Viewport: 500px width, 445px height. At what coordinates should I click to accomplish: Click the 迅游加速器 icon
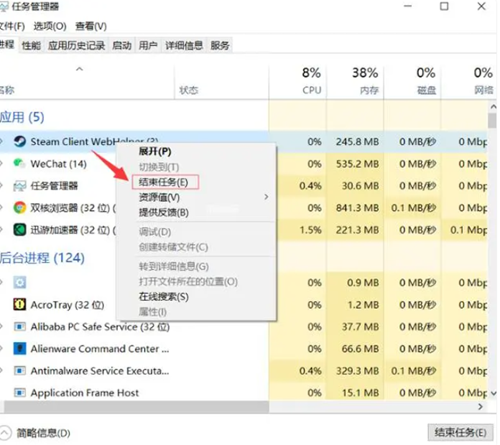click(20, 230)
